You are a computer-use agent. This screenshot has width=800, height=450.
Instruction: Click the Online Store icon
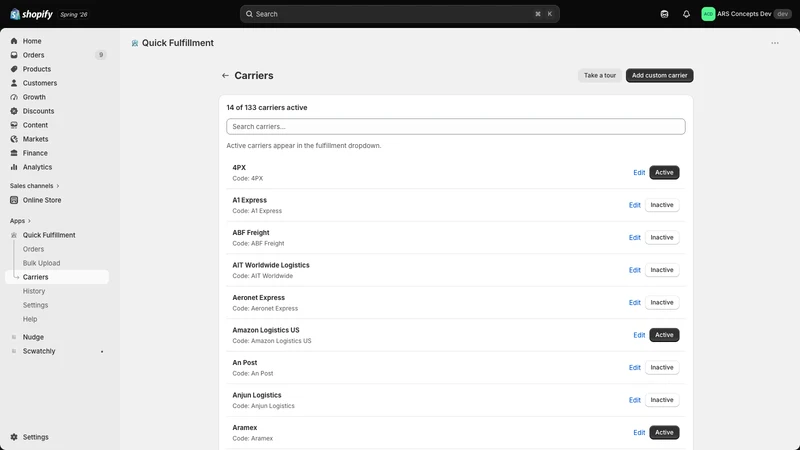pos(14,200)
